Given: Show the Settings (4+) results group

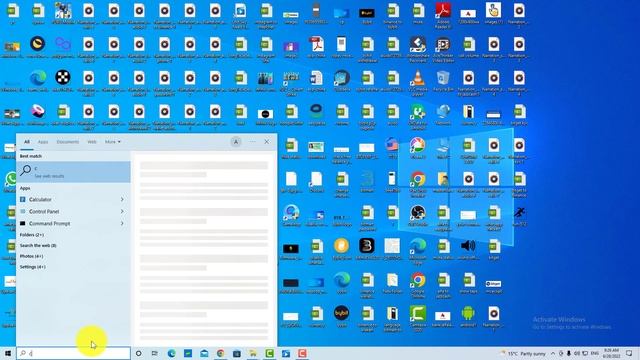Looking at the screenshot, I should [33, 267].
